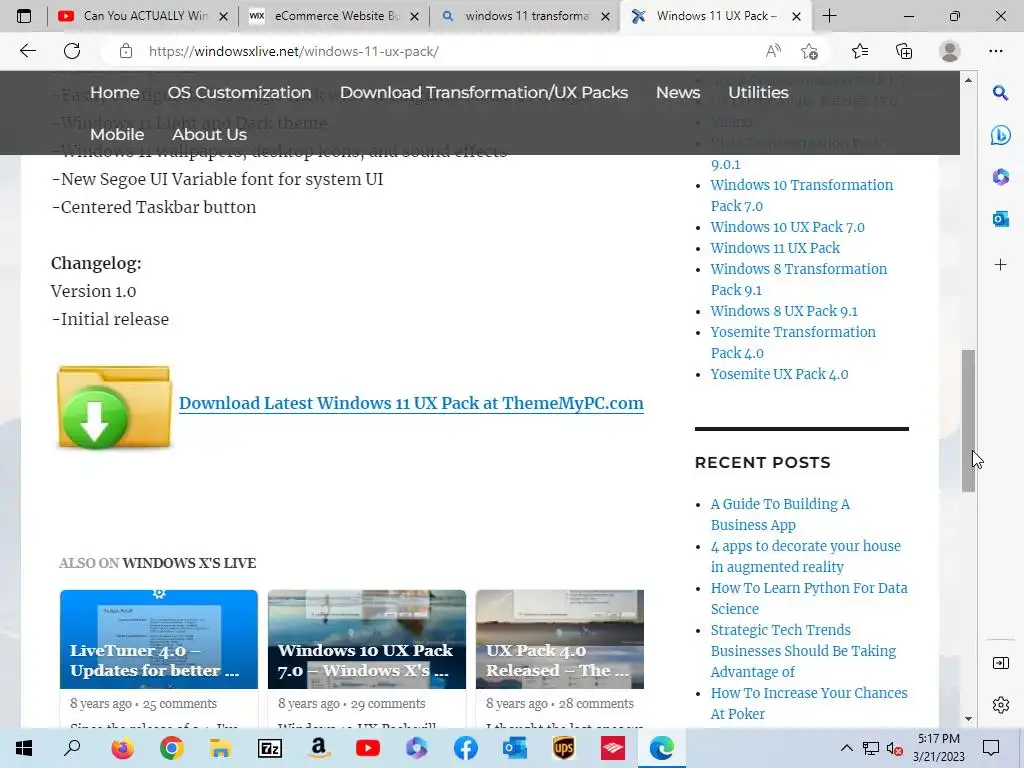Add this page to favorites with star-plus icon
The height and width of the screenshot is (768, 1024).
810,51
